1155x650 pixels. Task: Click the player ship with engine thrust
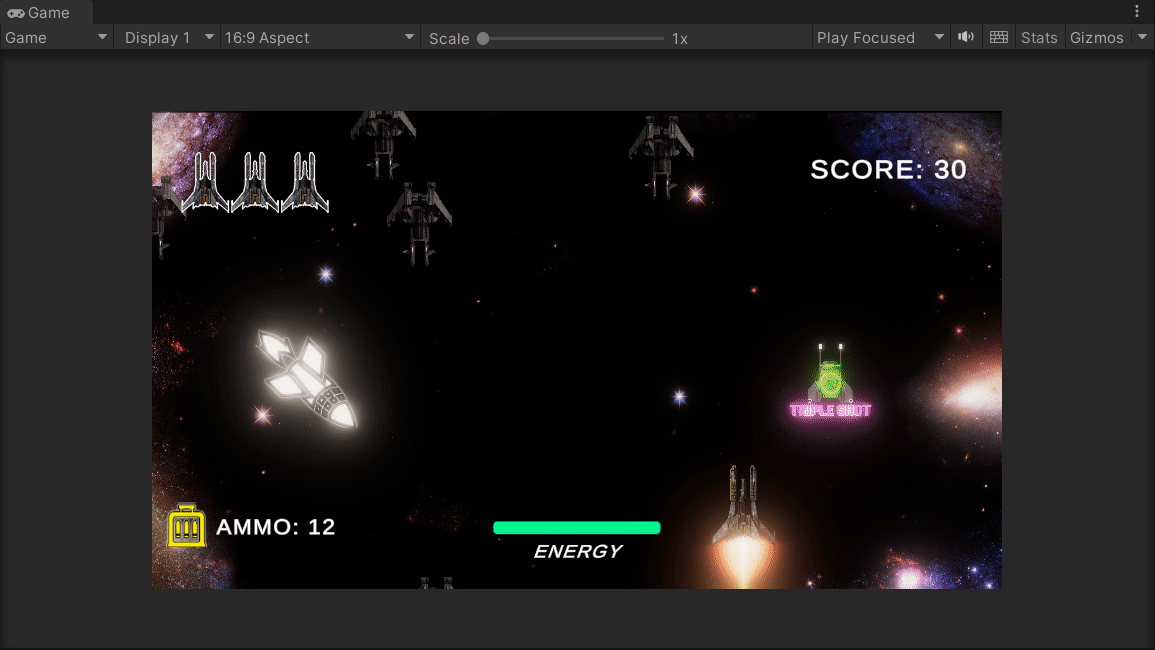742,505
